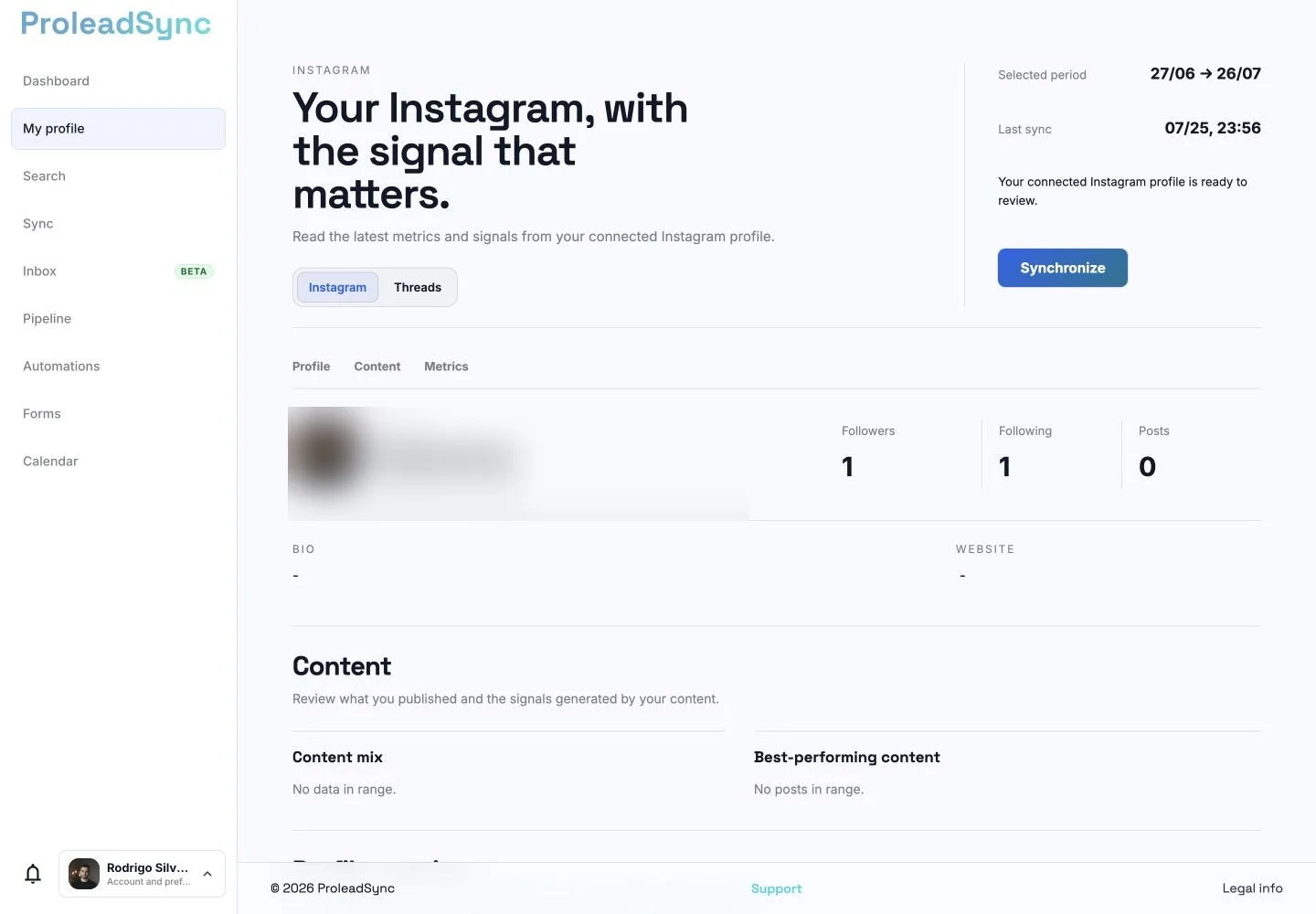Select the Instagram toggle option
Image resolution: width=1316 pixels, height=914 pixels.
[337, 287]
